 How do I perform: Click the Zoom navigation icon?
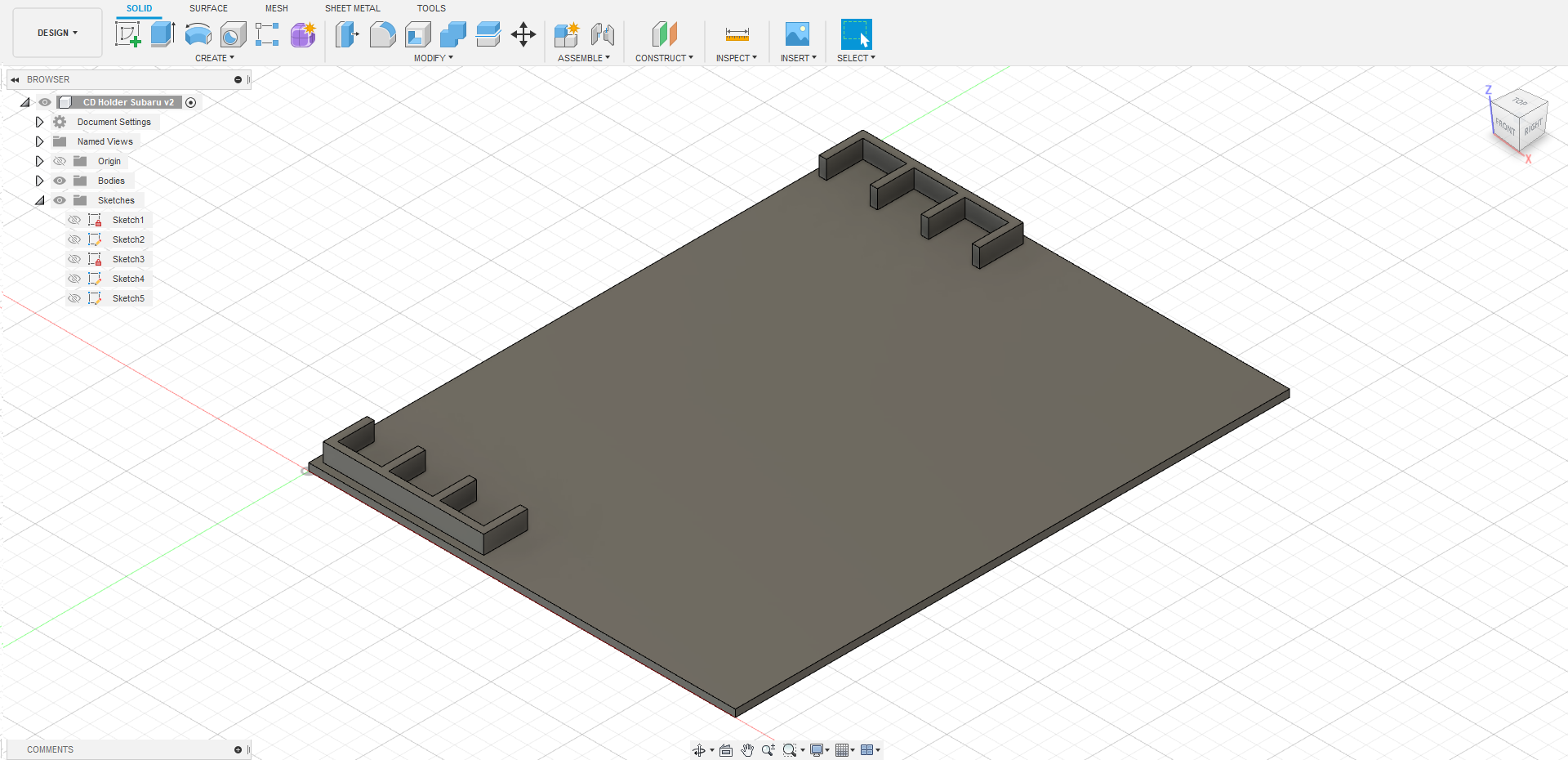coord(768,750)
